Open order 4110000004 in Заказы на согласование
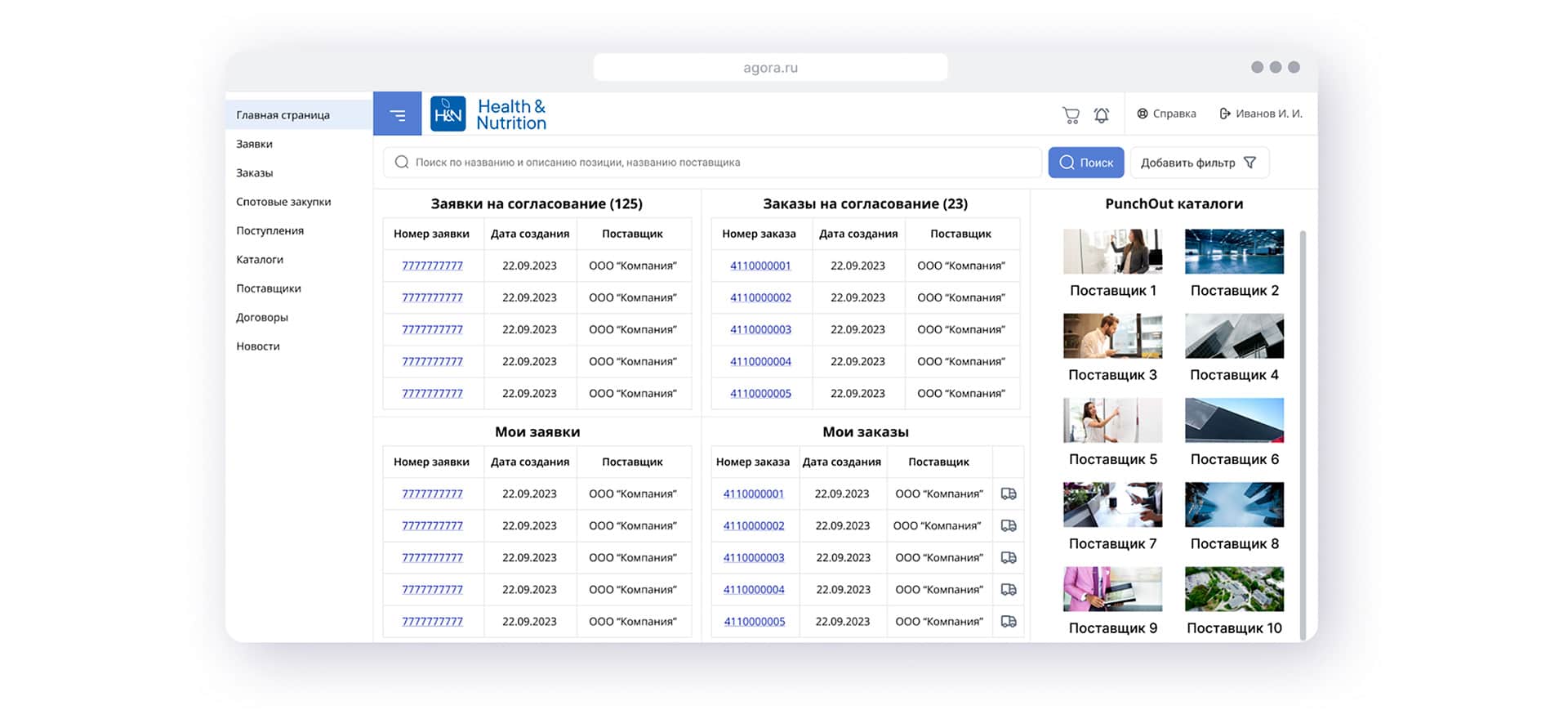 [x=760, y=361]
